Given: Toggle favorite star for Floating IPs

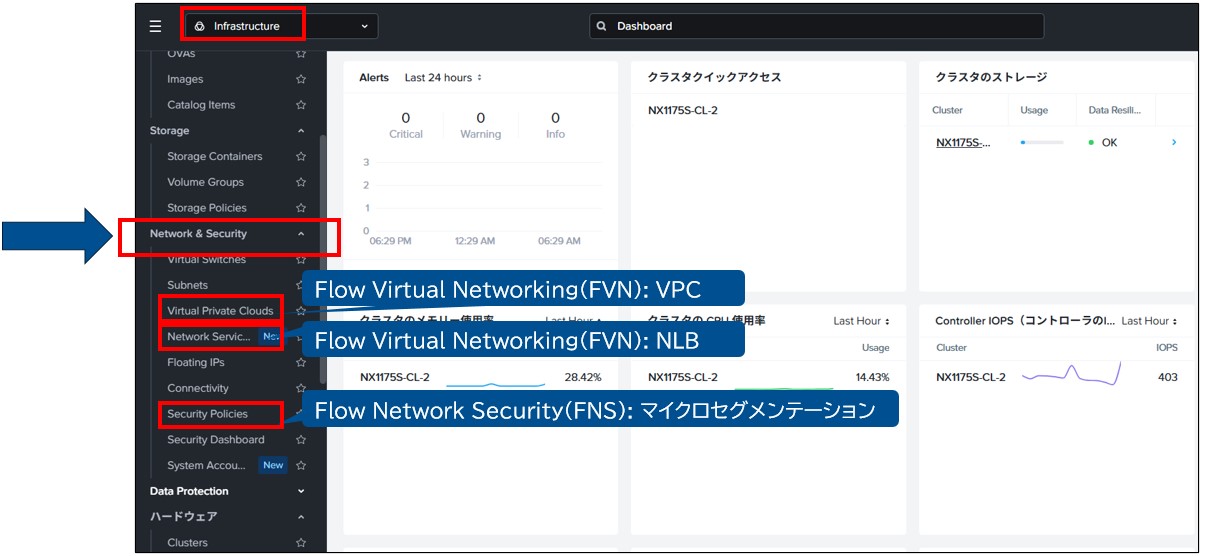Looking at the screenshot, I should coord(301,363).
